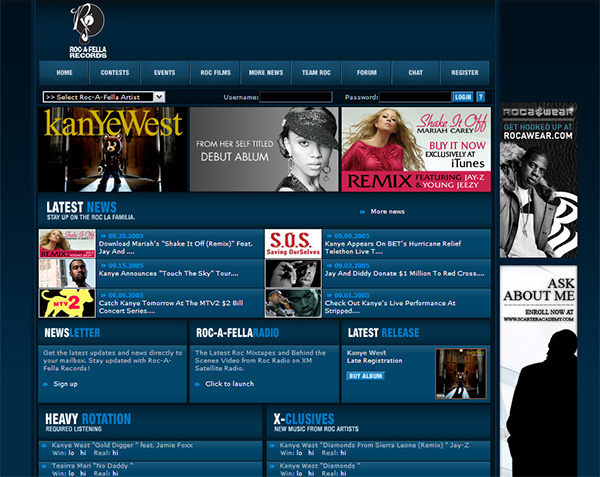Click the arrow bullet beside Gold Digger track
Screen dimensions: 600x477
tap(44, 446)
